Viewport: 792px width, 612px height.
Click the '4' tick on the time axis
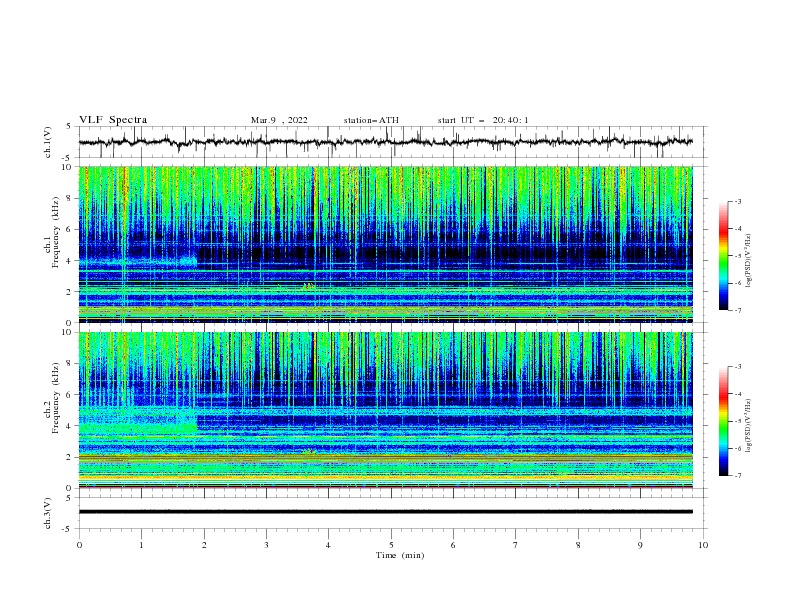click(329, 545)
